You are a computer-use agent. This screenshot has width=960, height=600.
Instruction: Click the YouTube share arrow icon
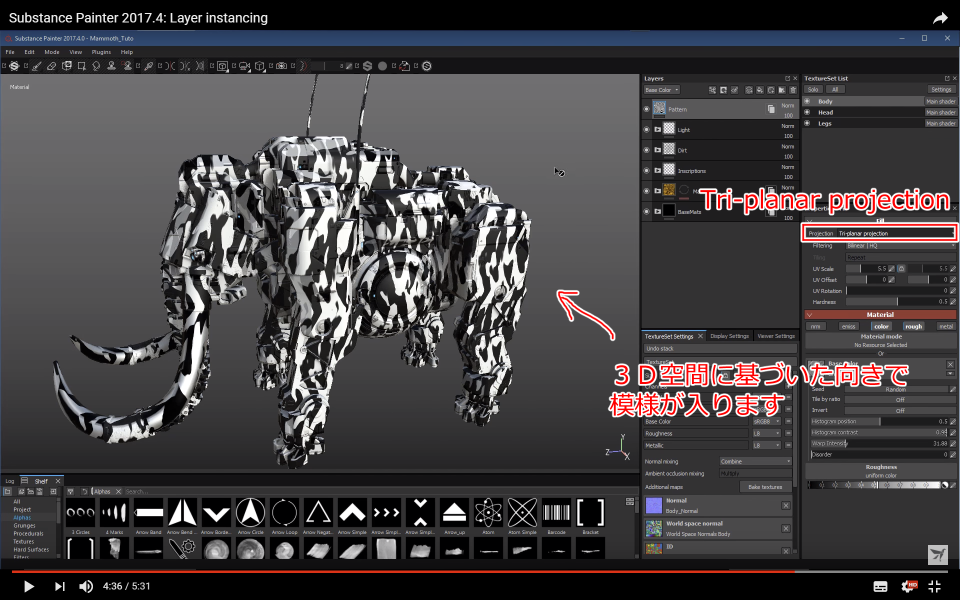point(940,18)
